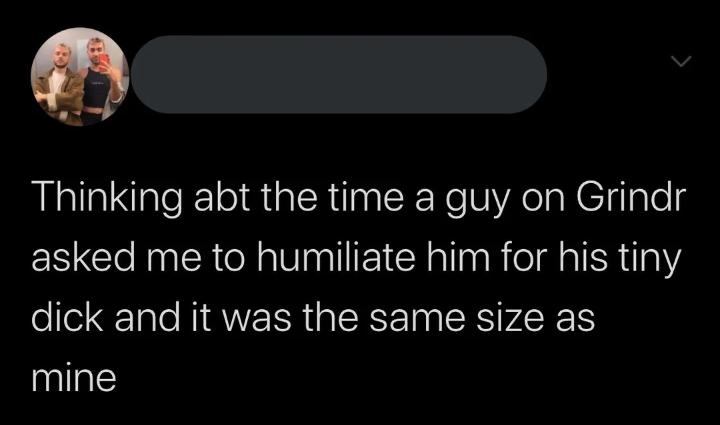Click the word "Thinking" in tweet

click(107, 200)
